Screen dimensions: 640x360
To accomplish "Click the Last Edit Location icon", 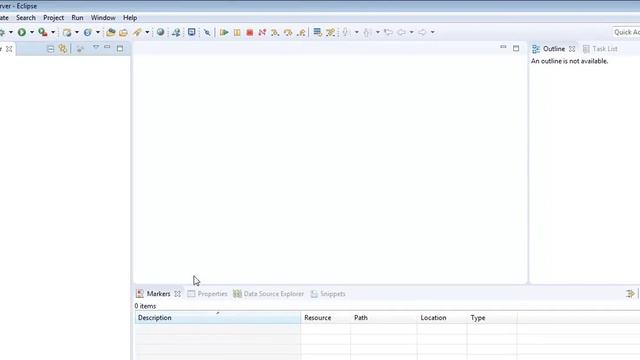I will (x=388, y=32).
